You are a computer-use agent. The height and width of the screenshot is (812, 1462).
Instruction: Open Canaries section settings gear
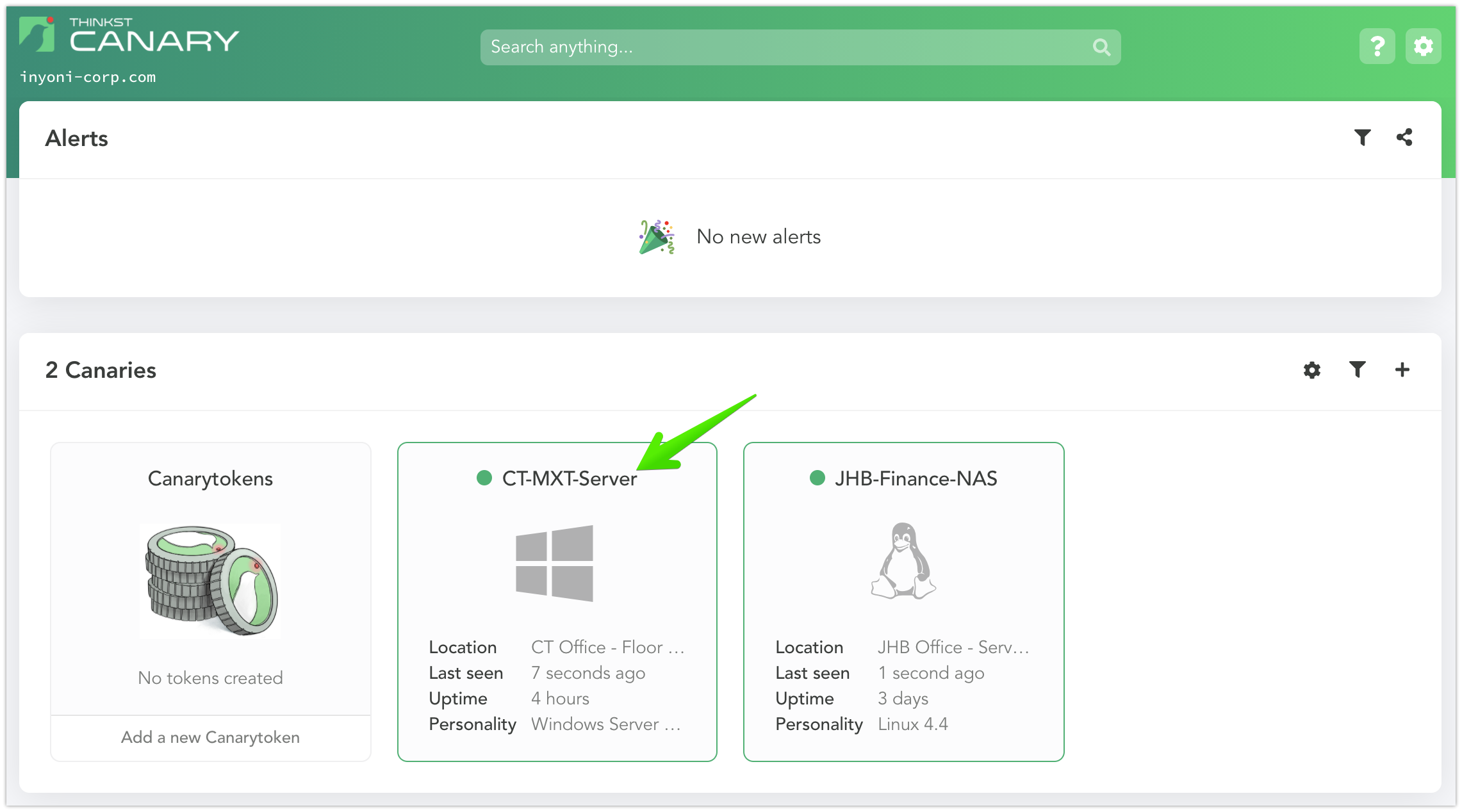point(1311,370)
